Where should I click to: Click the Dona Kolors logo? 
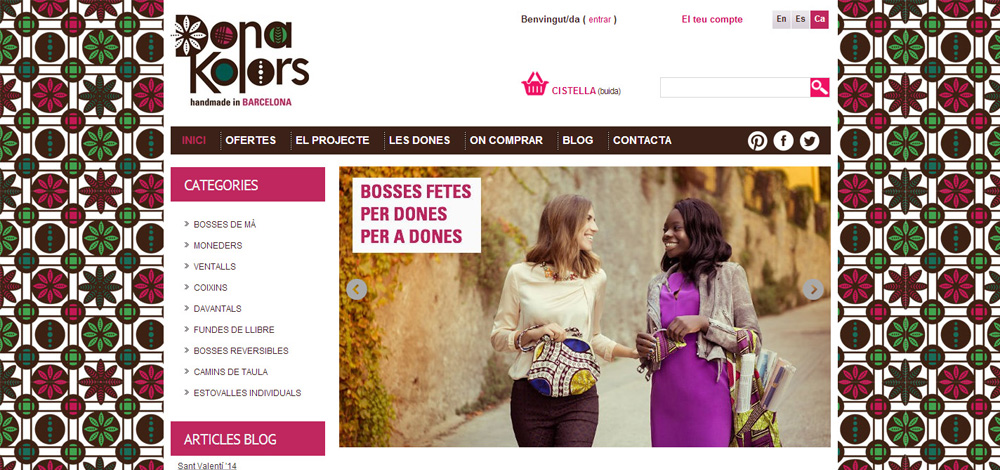[242, 60]
